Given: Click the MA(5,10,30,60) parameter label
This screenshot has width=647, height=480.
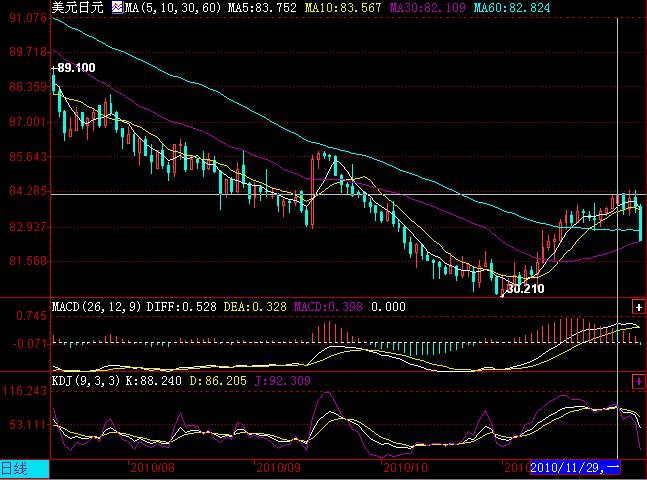Looking at the screenshot, I should pyautogui.click(x=173, y=8).
